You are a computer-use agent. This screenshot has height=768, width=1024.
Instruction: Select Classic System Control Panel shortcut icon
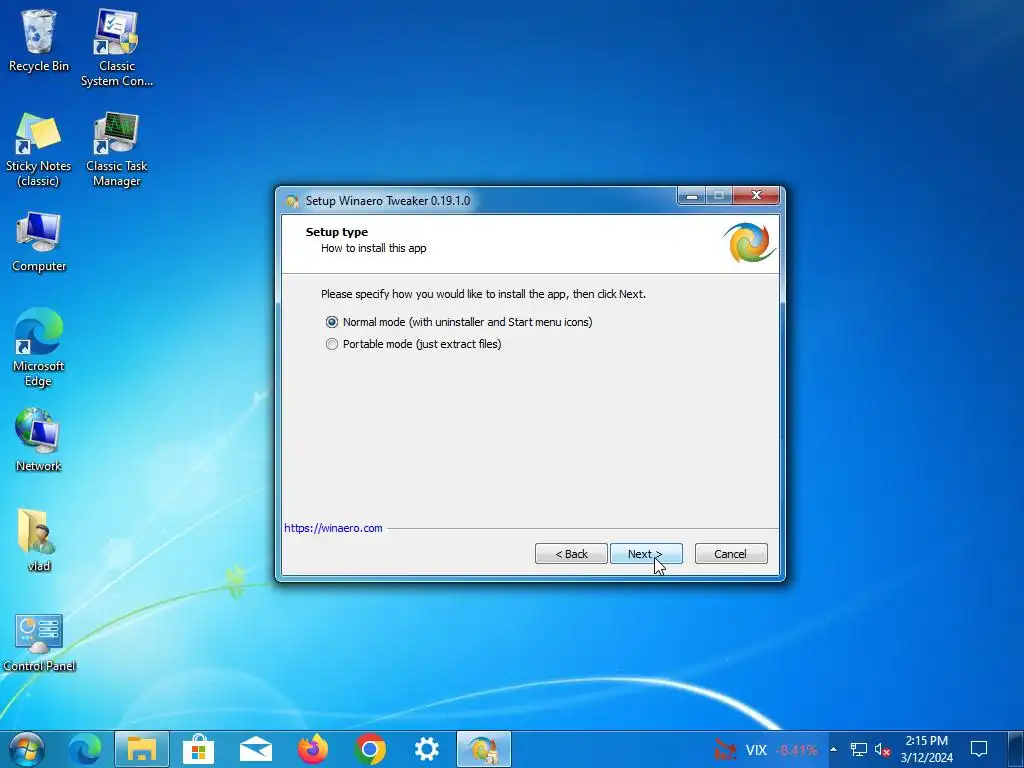(x=117, y=48)
